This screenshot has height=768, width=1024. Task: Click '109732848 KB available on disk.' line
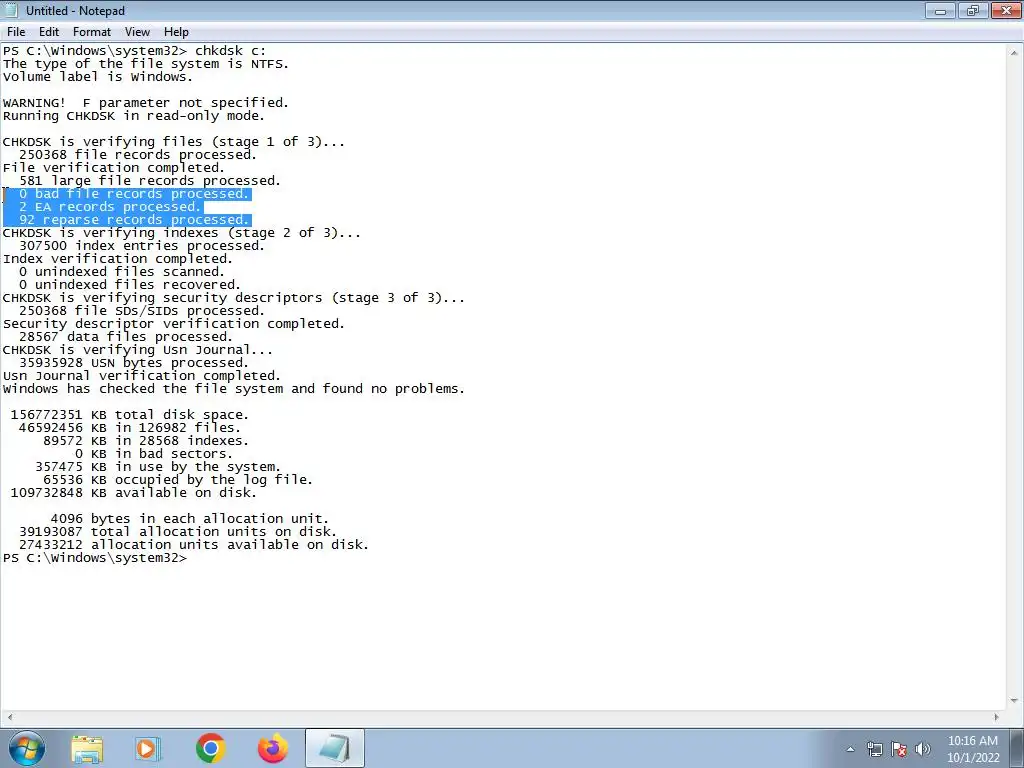pyautogui.click(x=134, y=493)
